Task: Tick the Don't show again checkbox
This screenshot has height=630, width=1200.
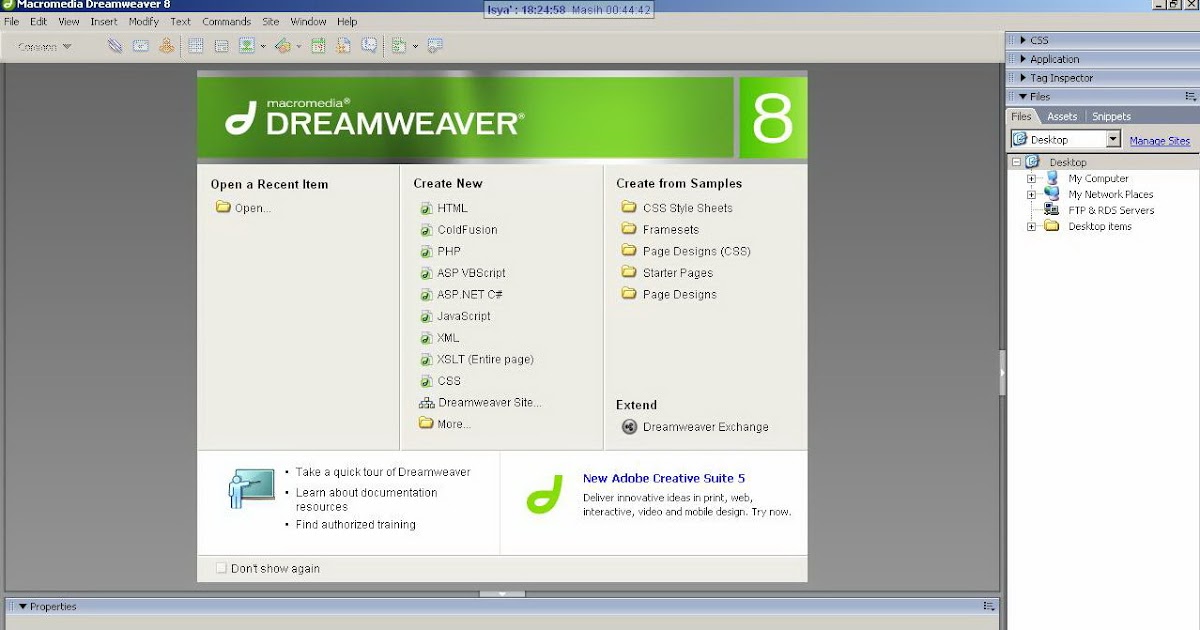Action: coord(221,568)
